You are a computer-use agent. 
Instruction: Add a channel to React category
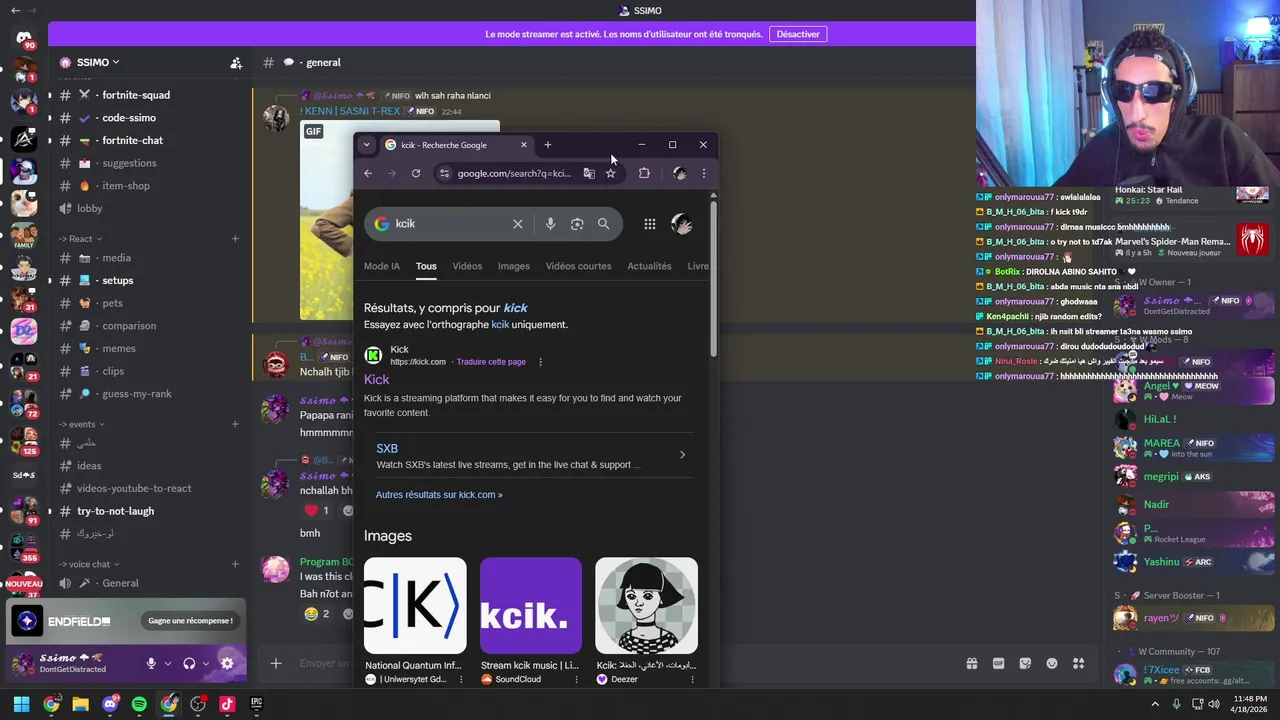pos(235,239)
